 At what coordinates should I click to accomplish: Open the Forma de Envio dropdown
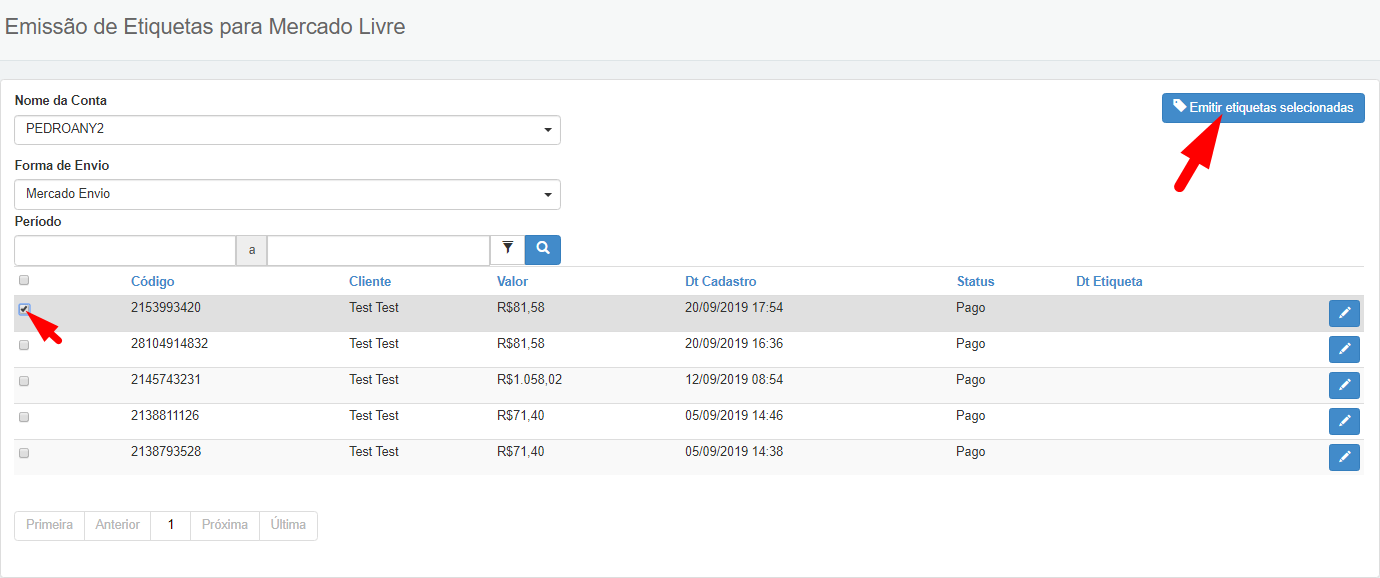[287, 194]
